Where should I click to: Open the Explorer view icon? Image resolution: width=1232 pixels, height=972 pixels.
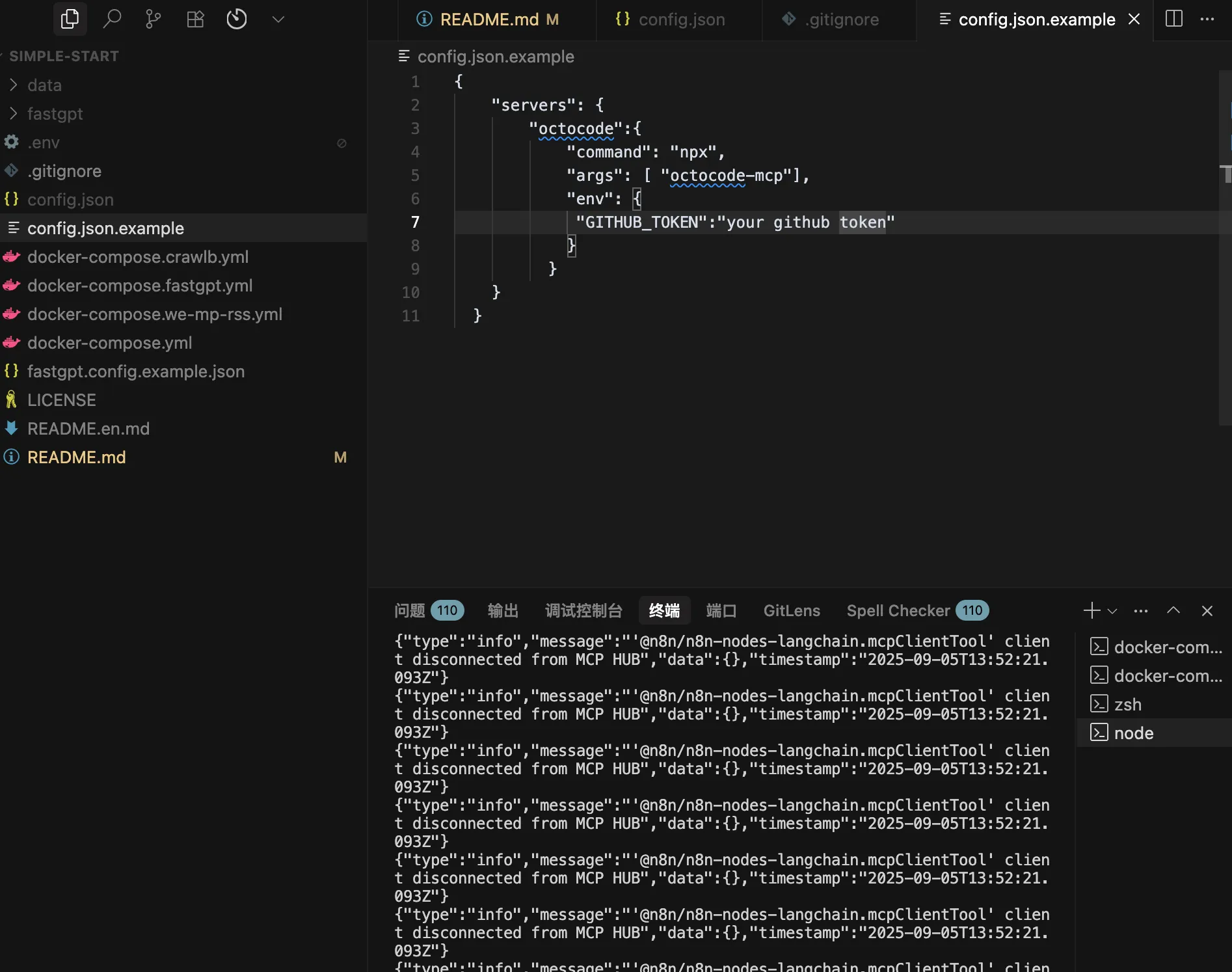(x=70, y=19)
